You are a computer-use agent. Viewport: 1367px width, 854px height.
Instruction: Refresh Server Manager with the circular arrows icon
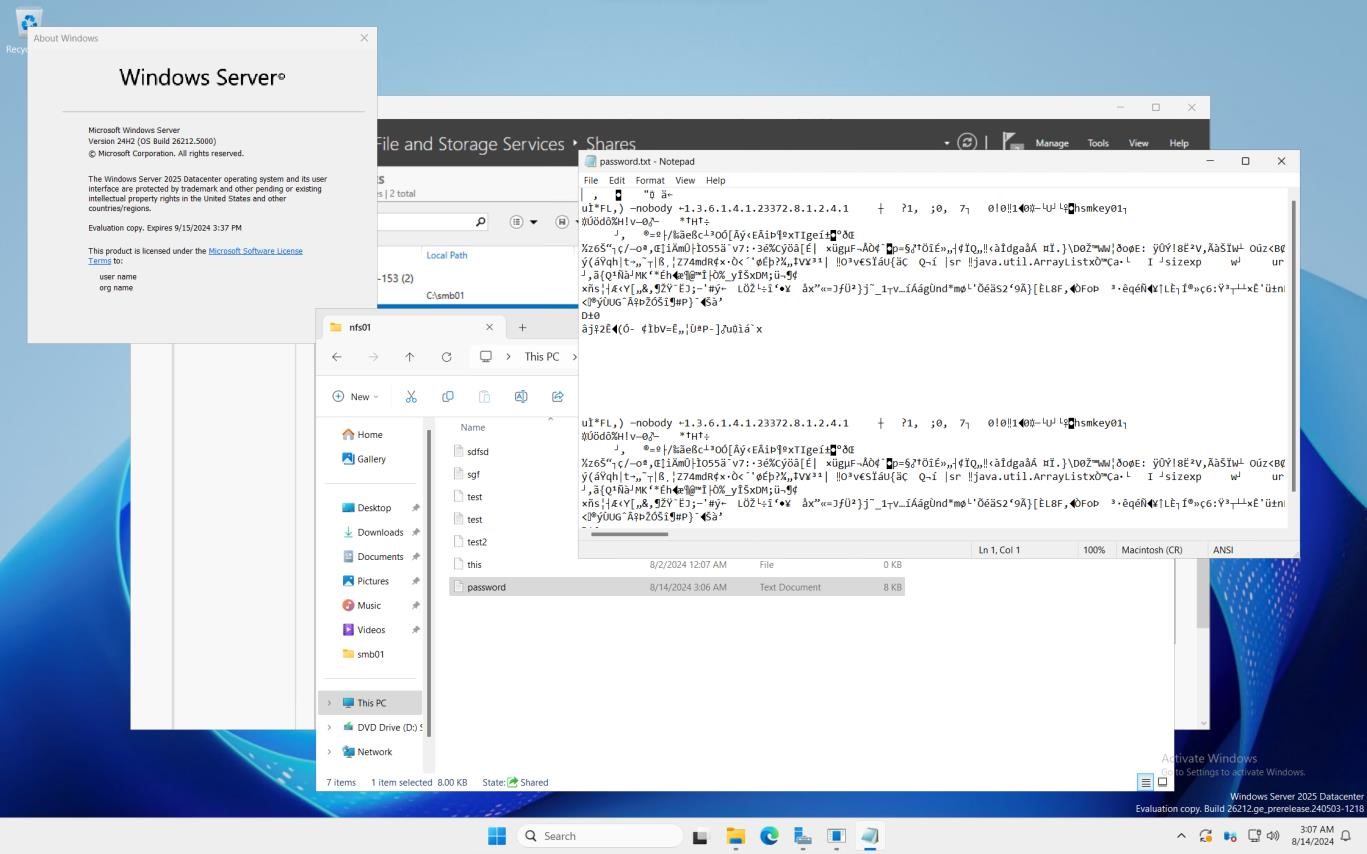click(967, 142)
